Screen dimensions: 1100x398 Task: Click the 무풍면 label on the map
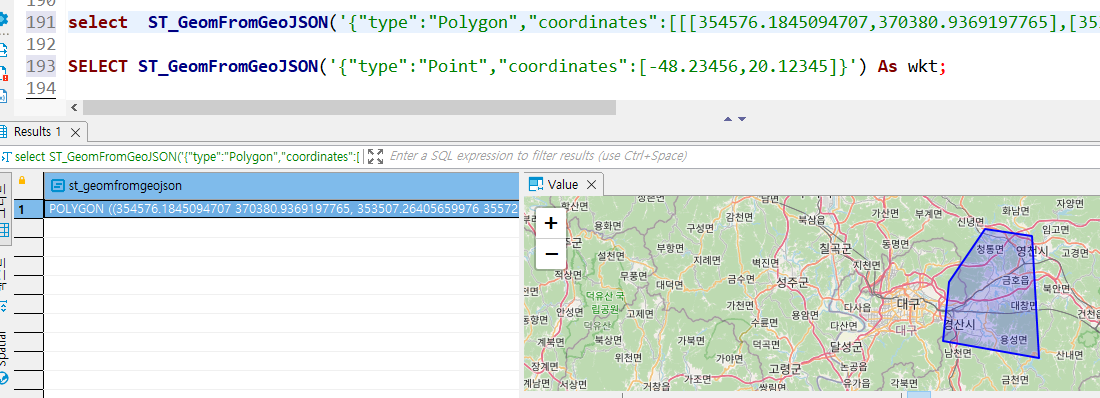coord(633,276)
